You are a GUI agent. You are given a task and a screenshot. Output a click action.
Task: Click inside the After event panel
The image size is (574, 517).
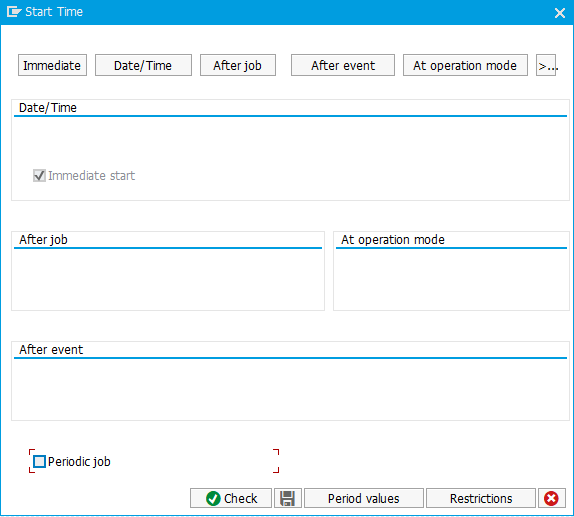tap(290, 389)
